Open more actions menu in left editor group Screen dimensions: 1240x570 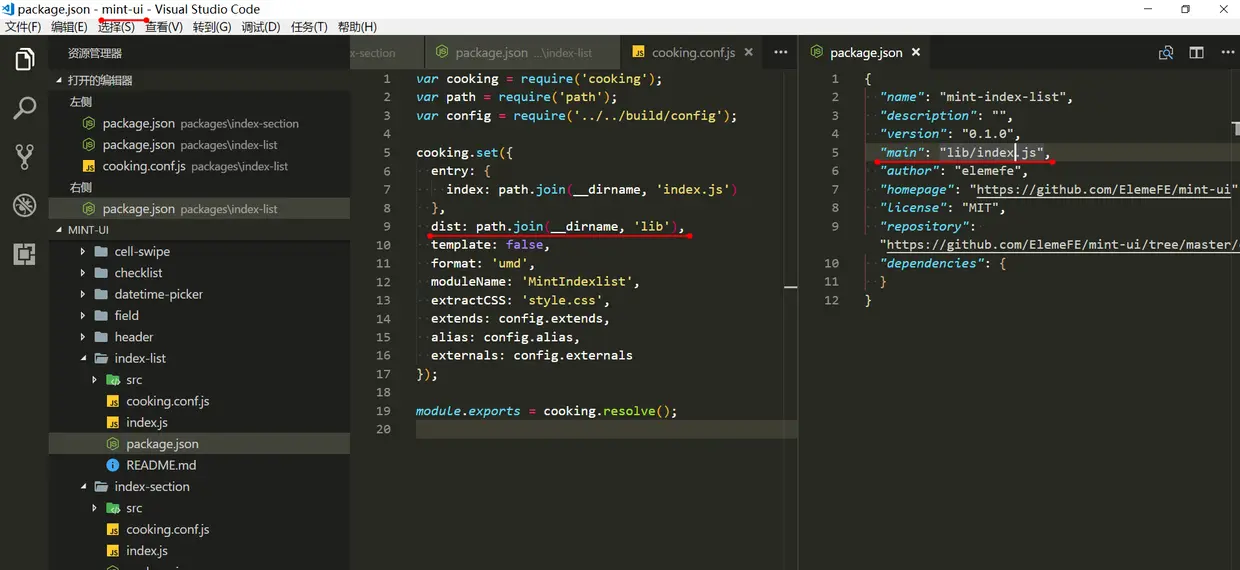781,53
